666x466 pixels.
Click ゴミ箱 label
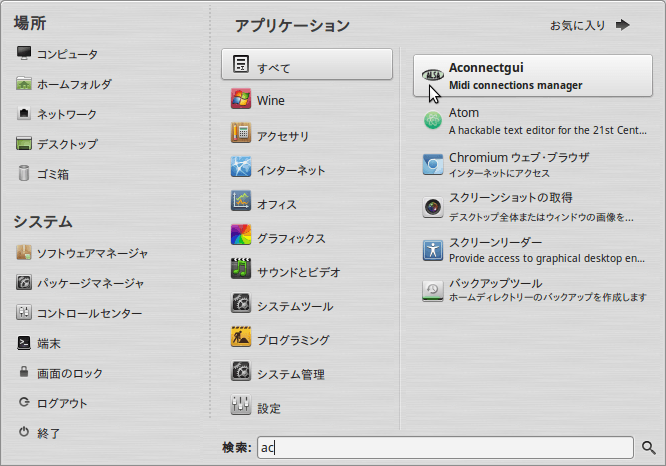tap(53, 175)
